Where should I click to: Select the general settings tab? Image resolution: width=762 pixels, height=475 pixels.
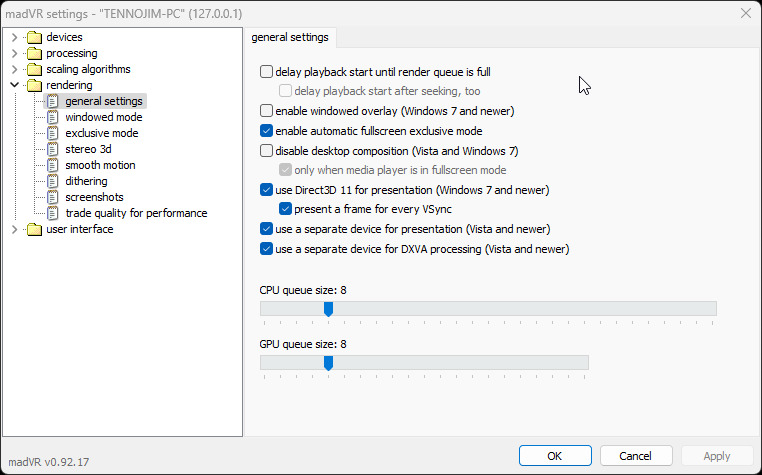(290, 37)
